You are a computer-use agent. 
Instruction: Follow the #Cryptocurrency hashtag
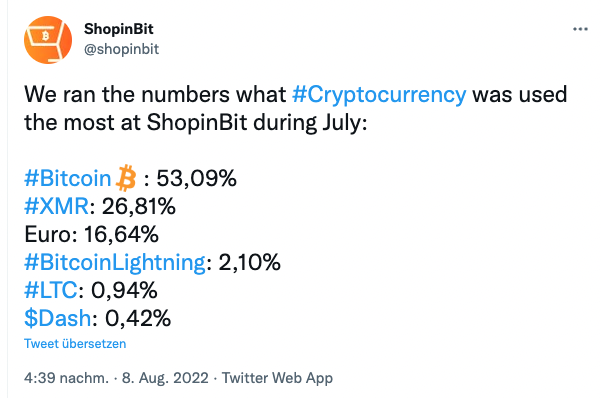[379, 95]
